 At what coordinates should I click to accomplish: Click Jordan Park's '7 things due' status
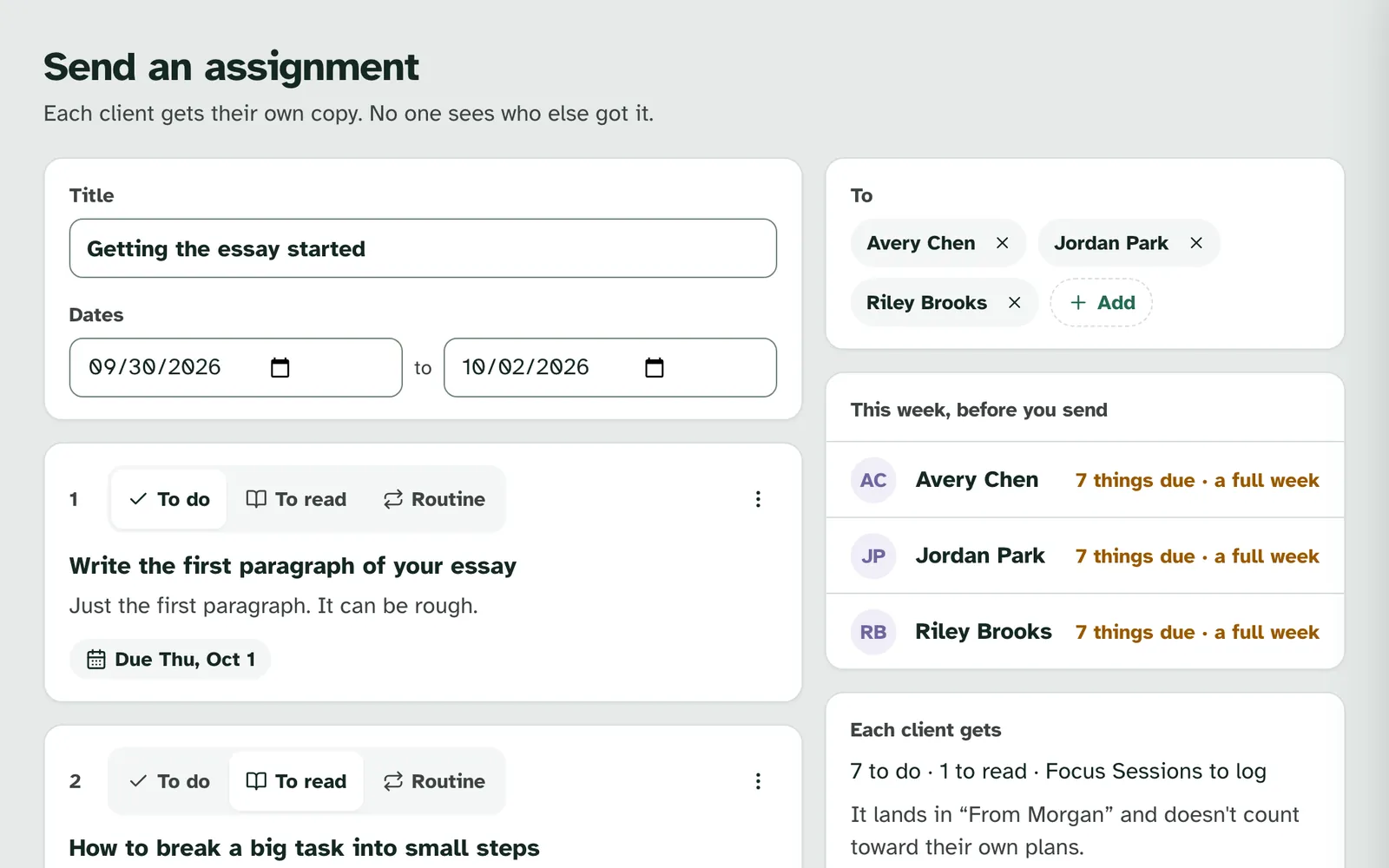click(1197, 556)
